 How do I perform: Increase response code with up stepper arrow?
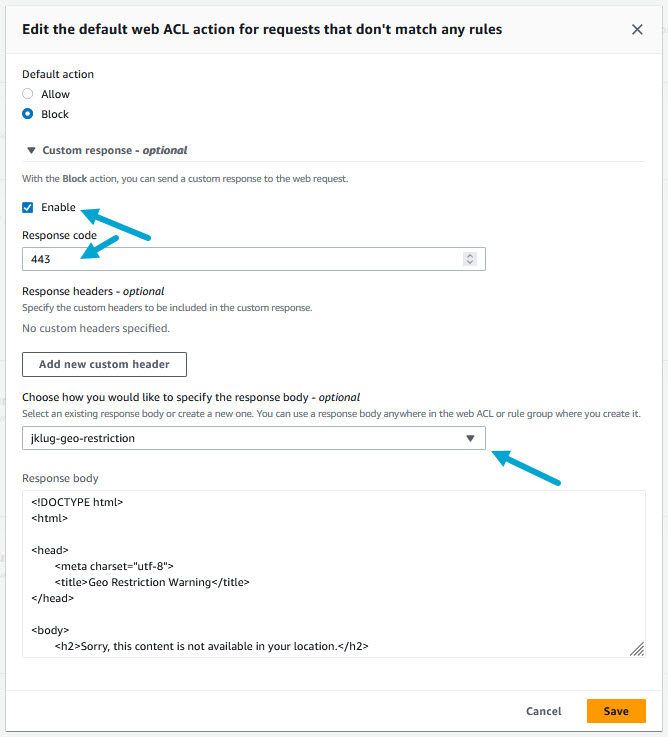470,255
